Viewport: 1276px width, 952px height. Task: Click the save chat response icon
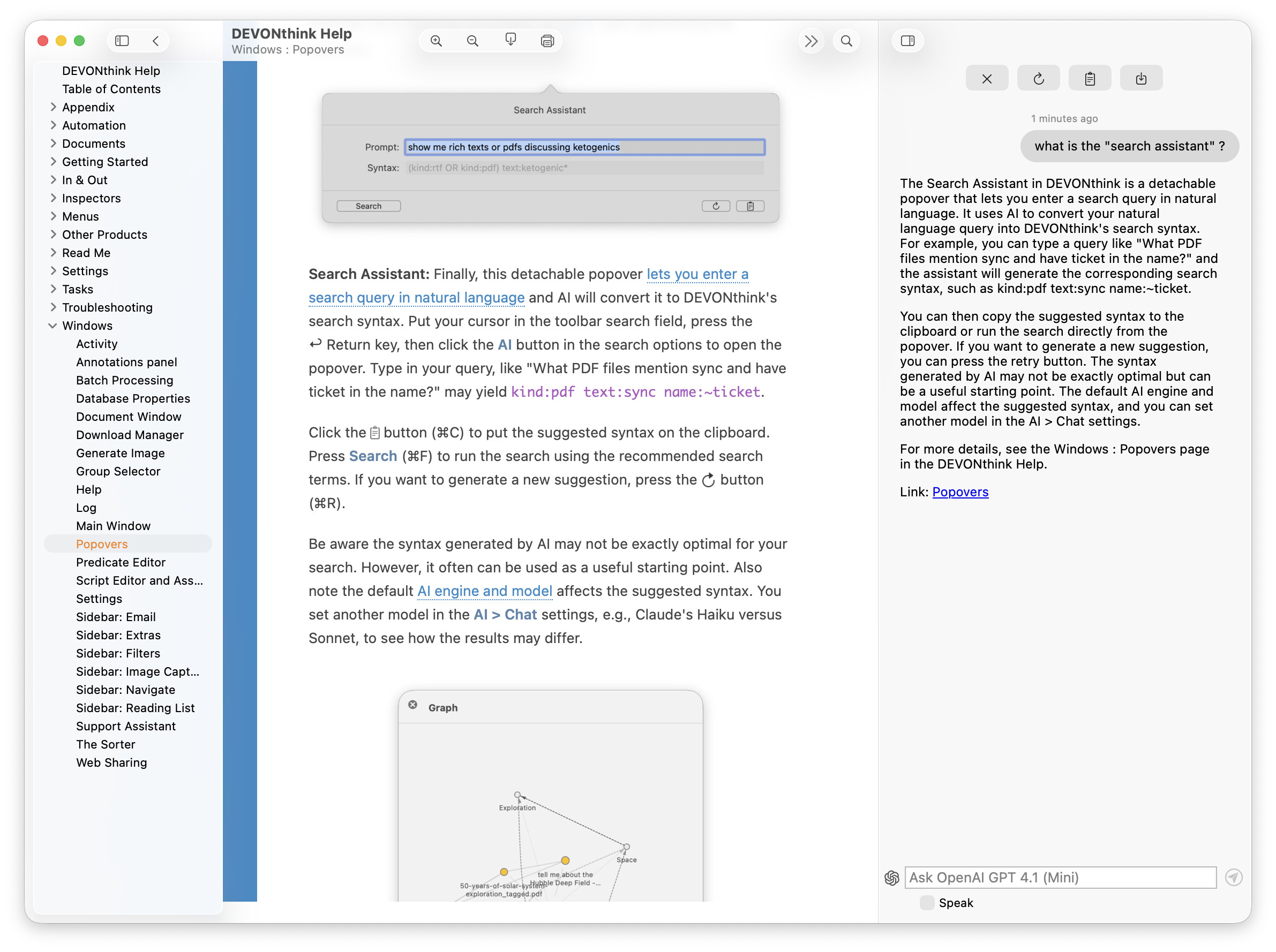tap(1140, 78)
